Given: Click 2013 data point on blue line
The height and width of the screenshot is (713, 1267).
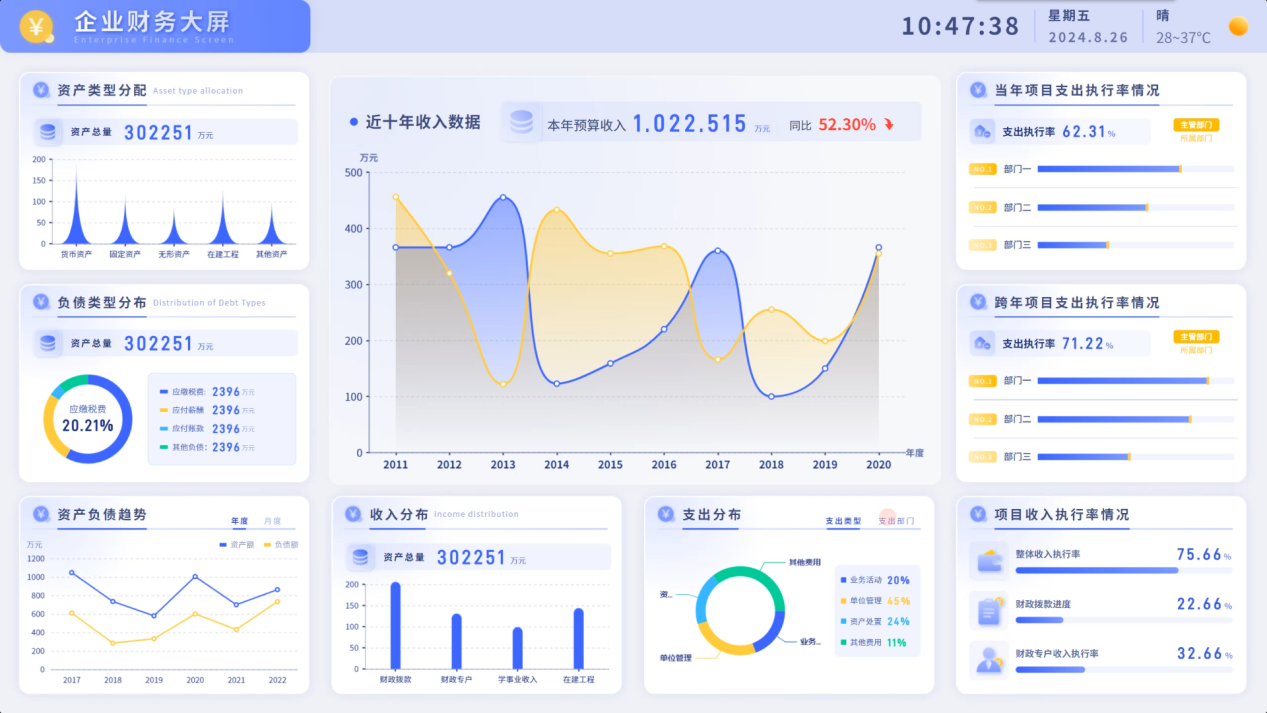Looking at the screenshot, I should (503, 197).
